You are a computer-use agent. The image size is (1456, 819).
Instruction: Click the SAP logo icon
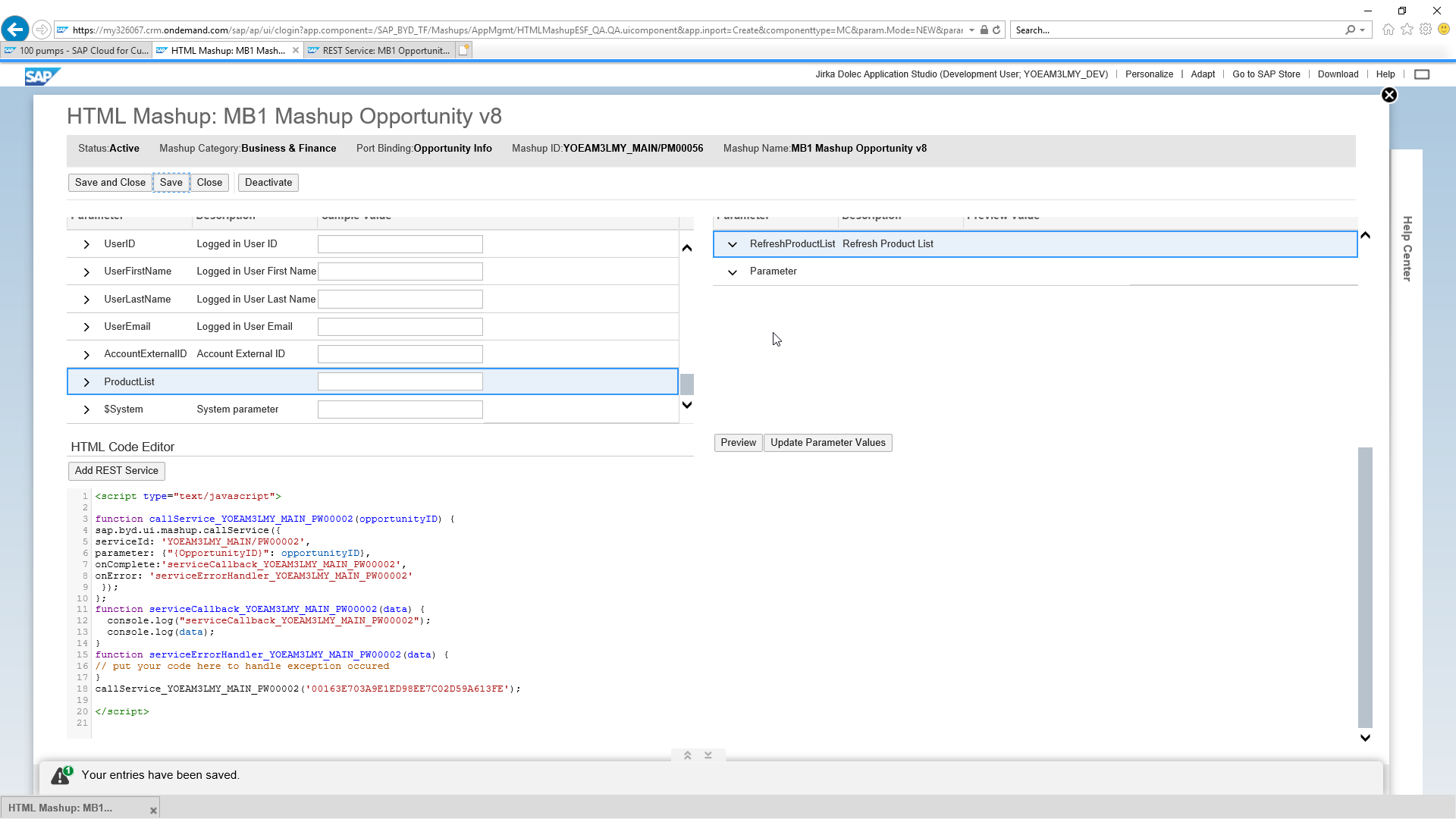41,76
